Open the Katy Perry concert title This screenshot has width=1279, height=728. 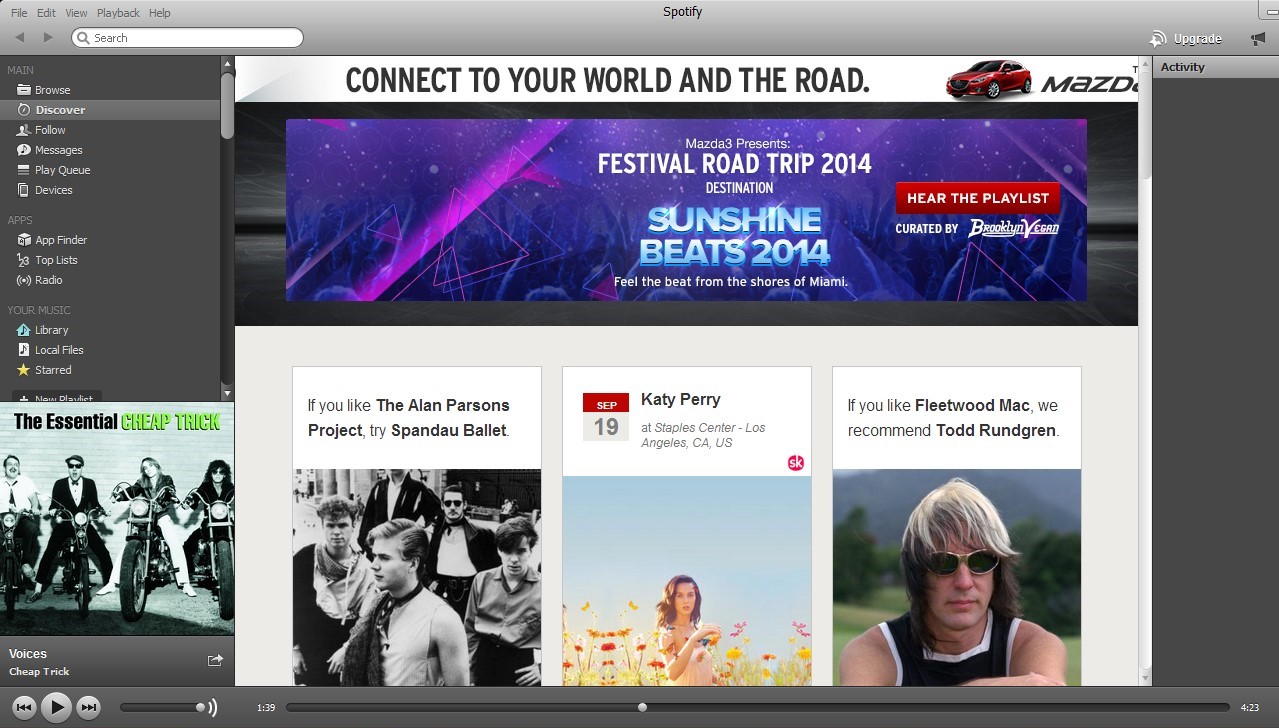pyautogui.click(x=681, y=399)
